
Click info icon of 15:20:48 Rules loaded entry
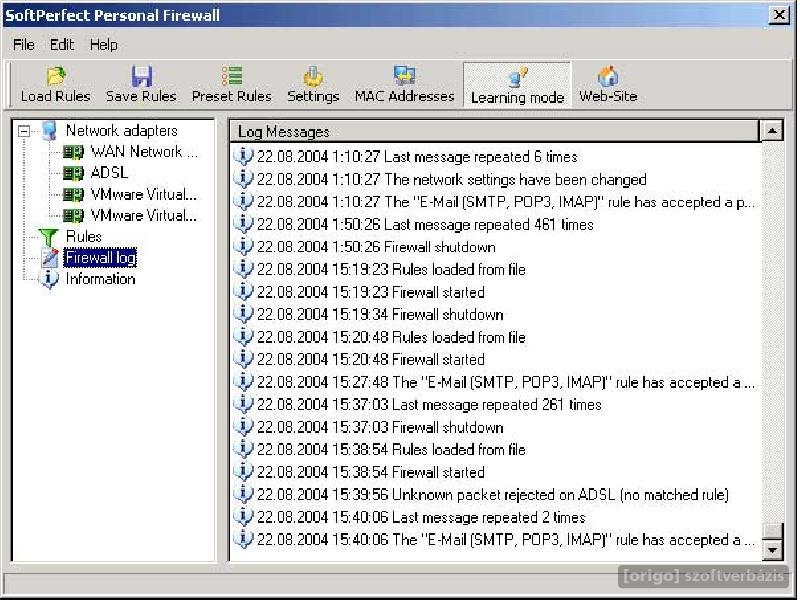pos(243,336)
